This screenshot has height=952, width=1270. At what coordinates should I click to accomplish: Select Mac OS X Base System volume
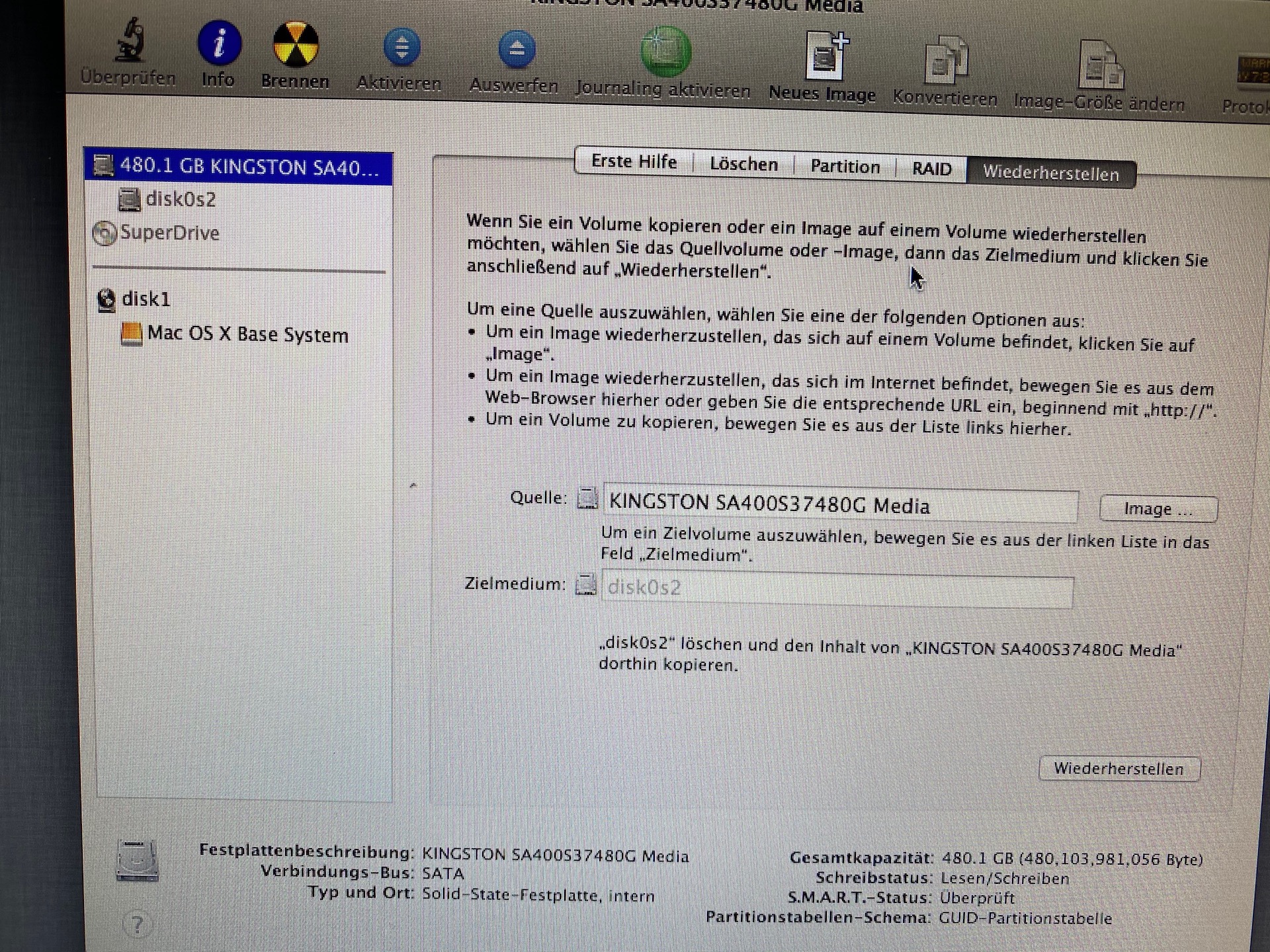(x=247, y=335)
